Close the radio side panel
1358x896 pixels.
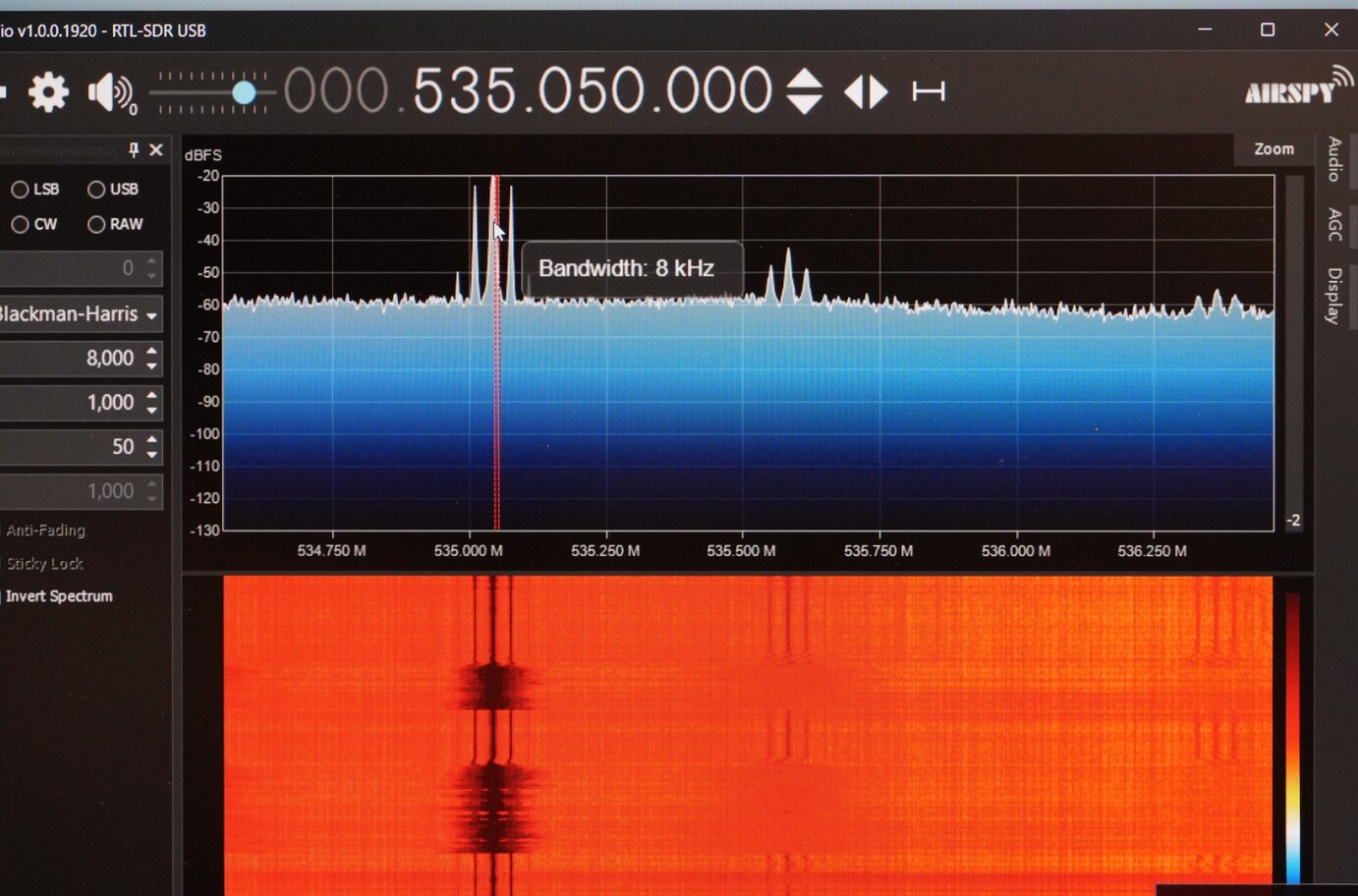156,149
